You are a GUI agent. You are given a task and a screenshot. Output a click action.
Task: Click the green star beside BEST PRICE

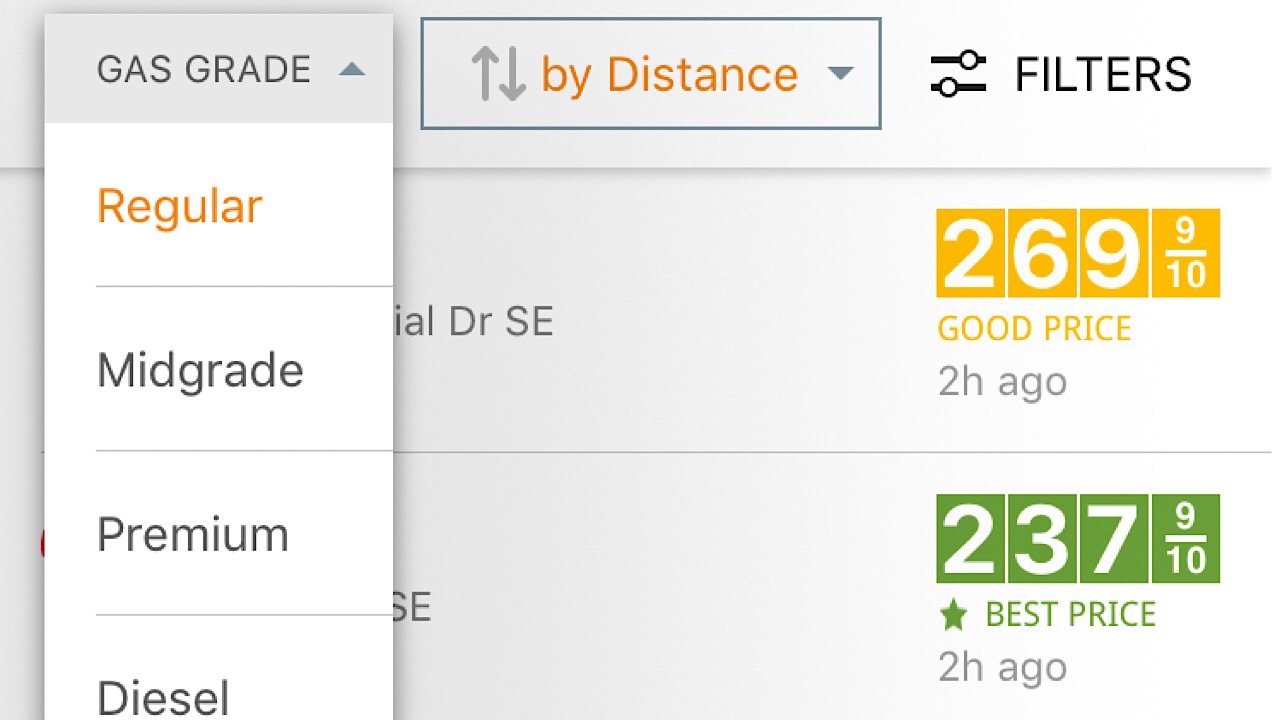[x=954, y=615]
